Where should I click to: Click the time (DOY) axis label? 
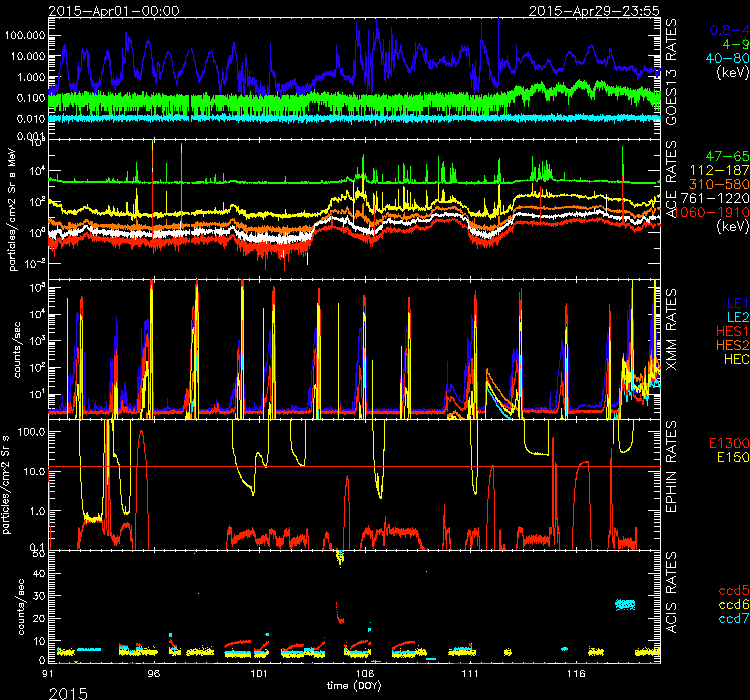(356, 686)
